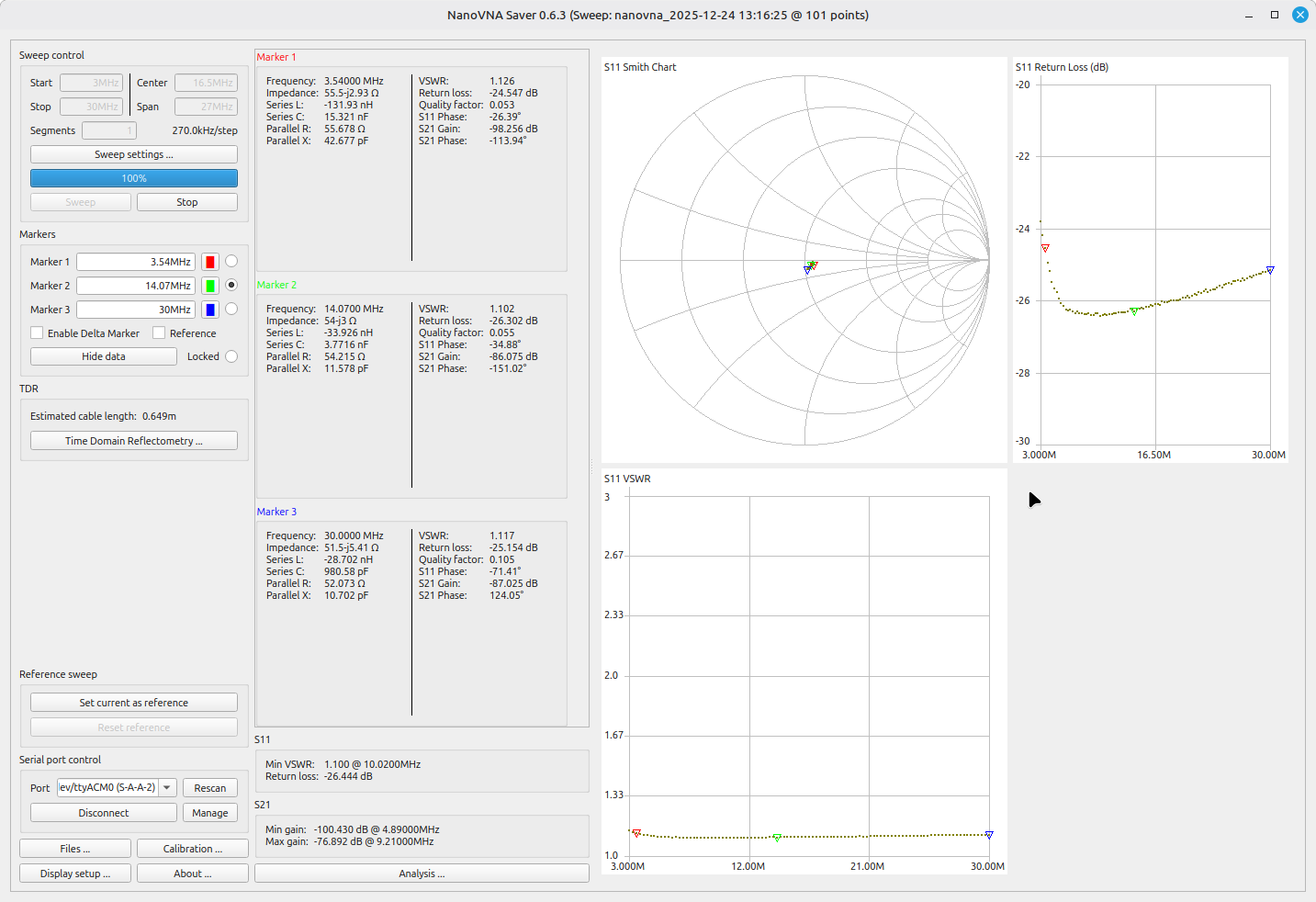Toggle the Reference checkbox
This screenshot has height=902, width=1316.
160,333
